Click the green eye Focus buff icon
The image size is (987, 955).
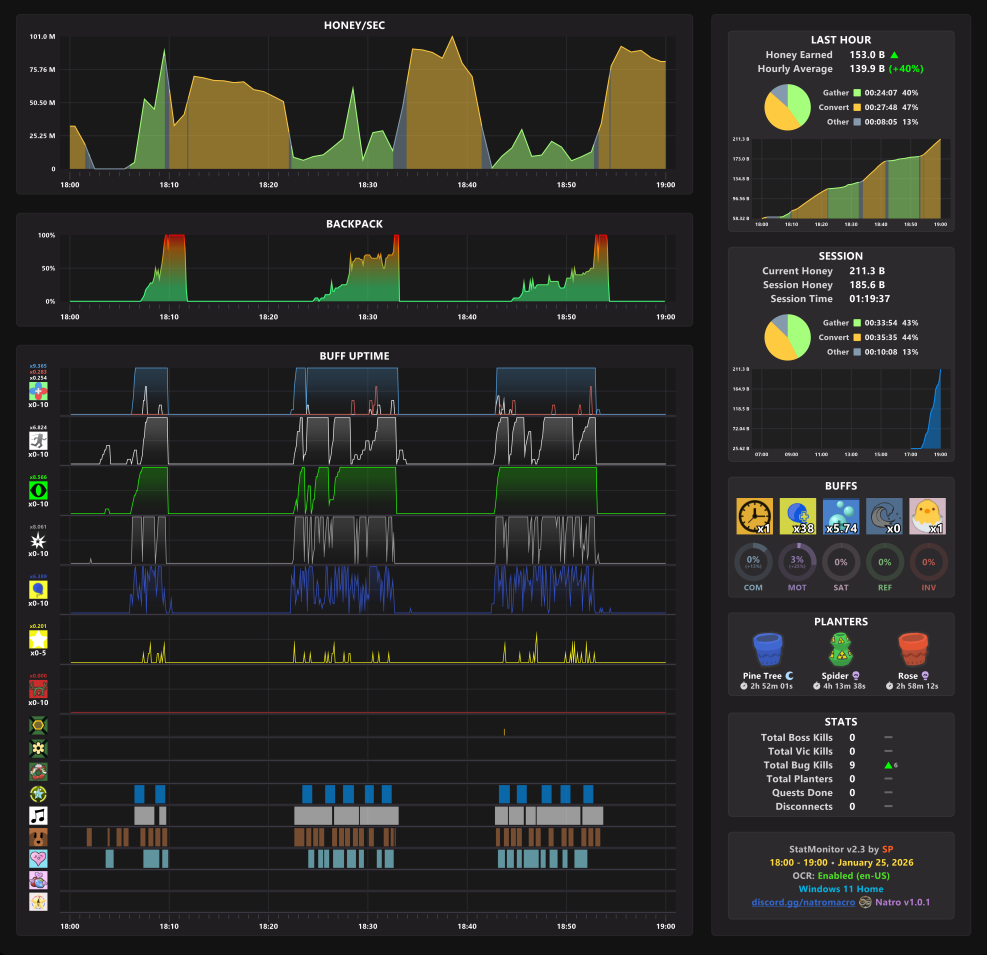[38, 490]
